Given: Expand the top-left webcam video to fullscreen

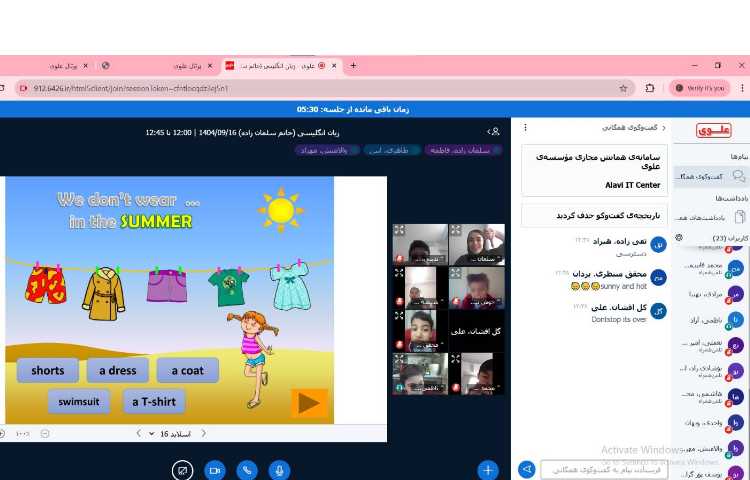Looking at the screenshot, I should 399,230.
